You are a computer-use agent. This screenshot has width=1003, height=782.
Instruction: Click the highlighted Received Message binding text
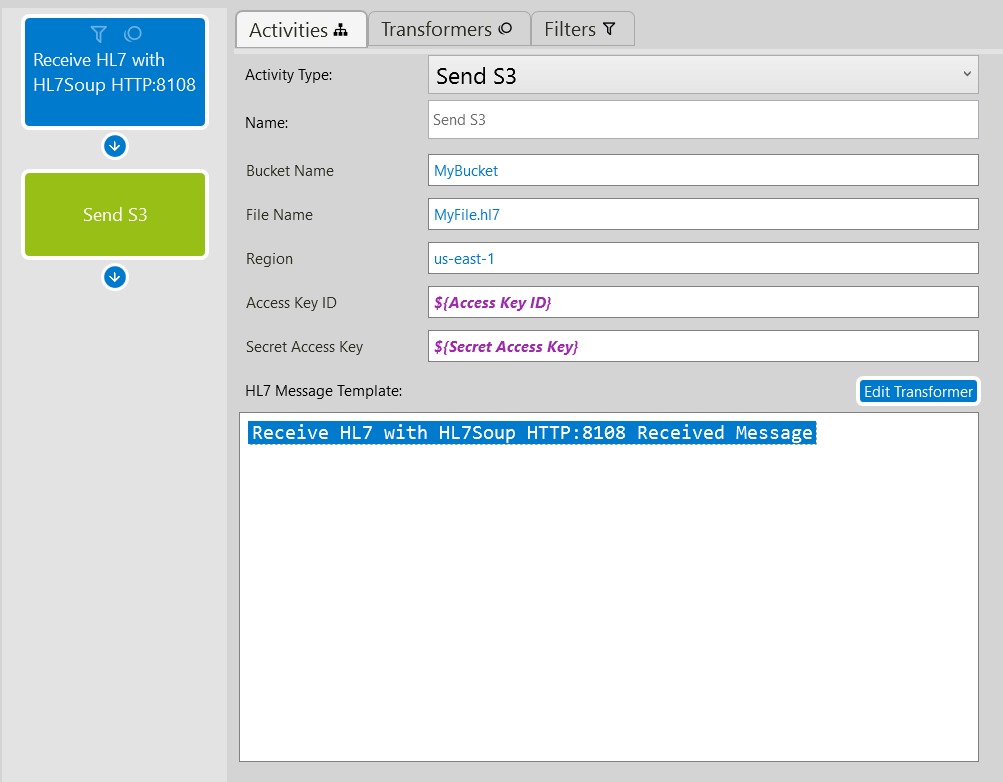point(532,433)
